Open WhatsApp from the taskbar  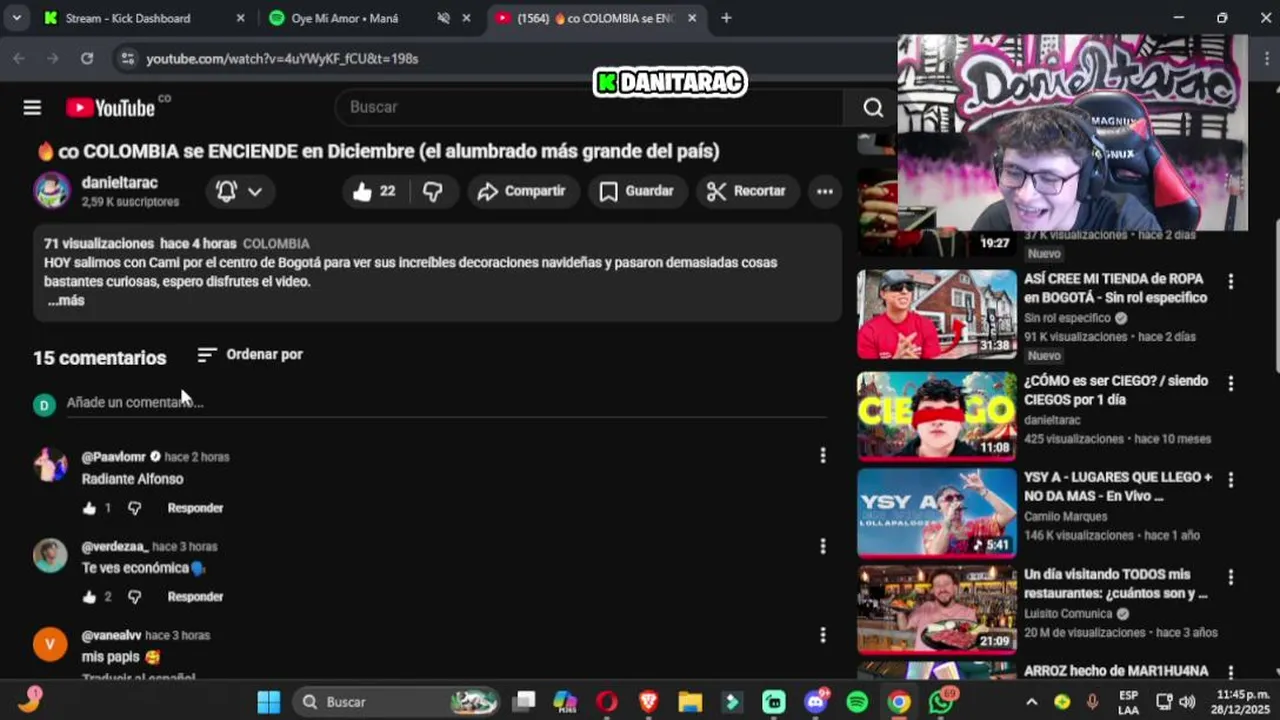pos(941,702)
